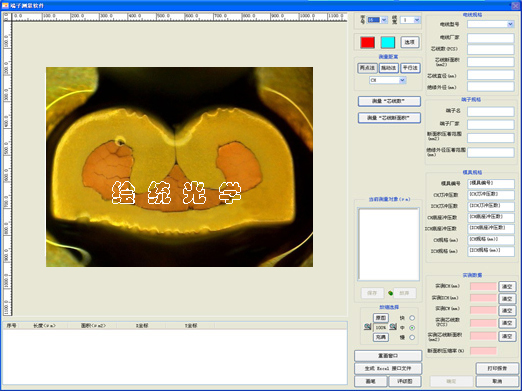Click the cross-section crimp range (mm2) field
Image resolution: width=522 pixels, height=391 pixels.
(491, 138)
